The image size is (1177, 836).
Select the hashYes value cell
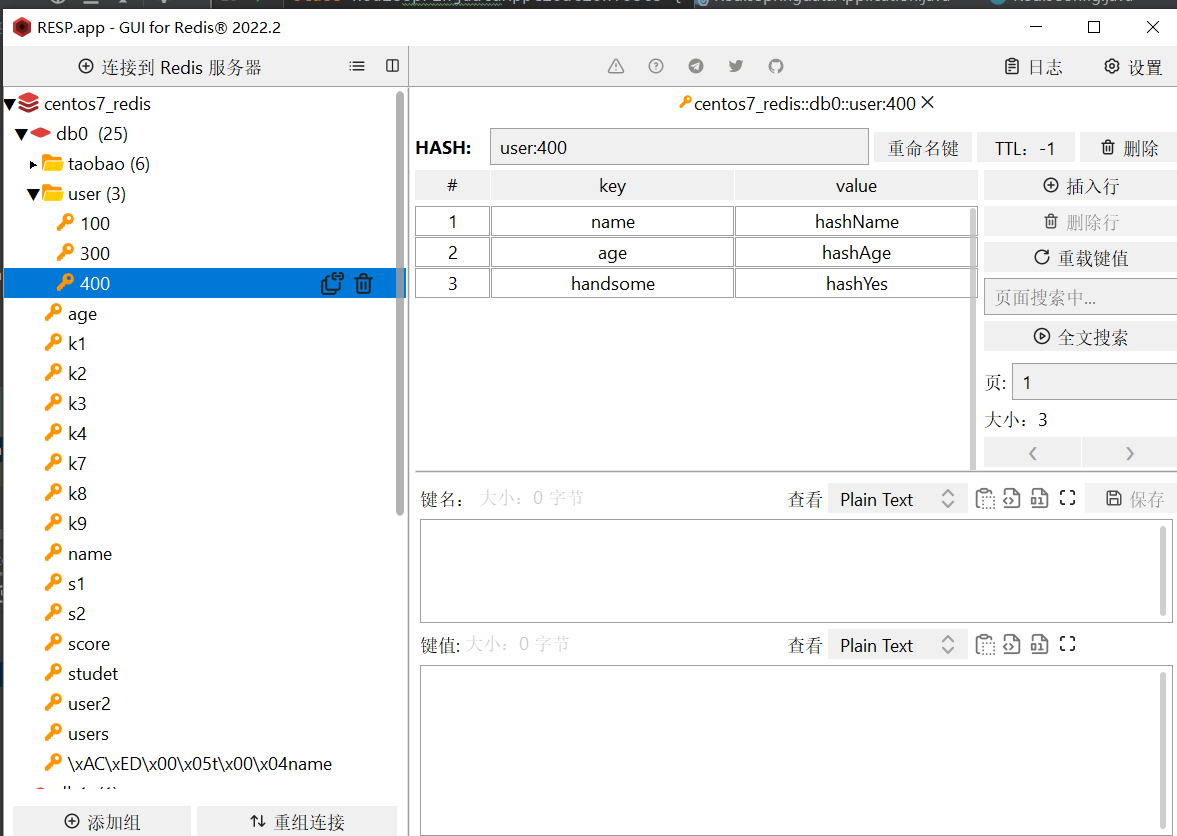[856, 284]
